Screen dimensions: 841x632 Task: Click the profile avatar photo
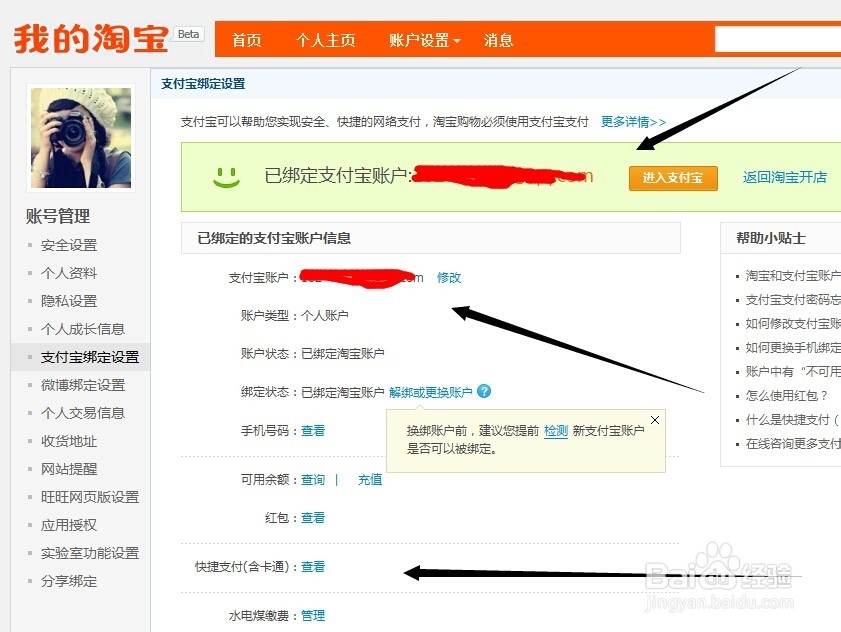(x=81, y=138)
